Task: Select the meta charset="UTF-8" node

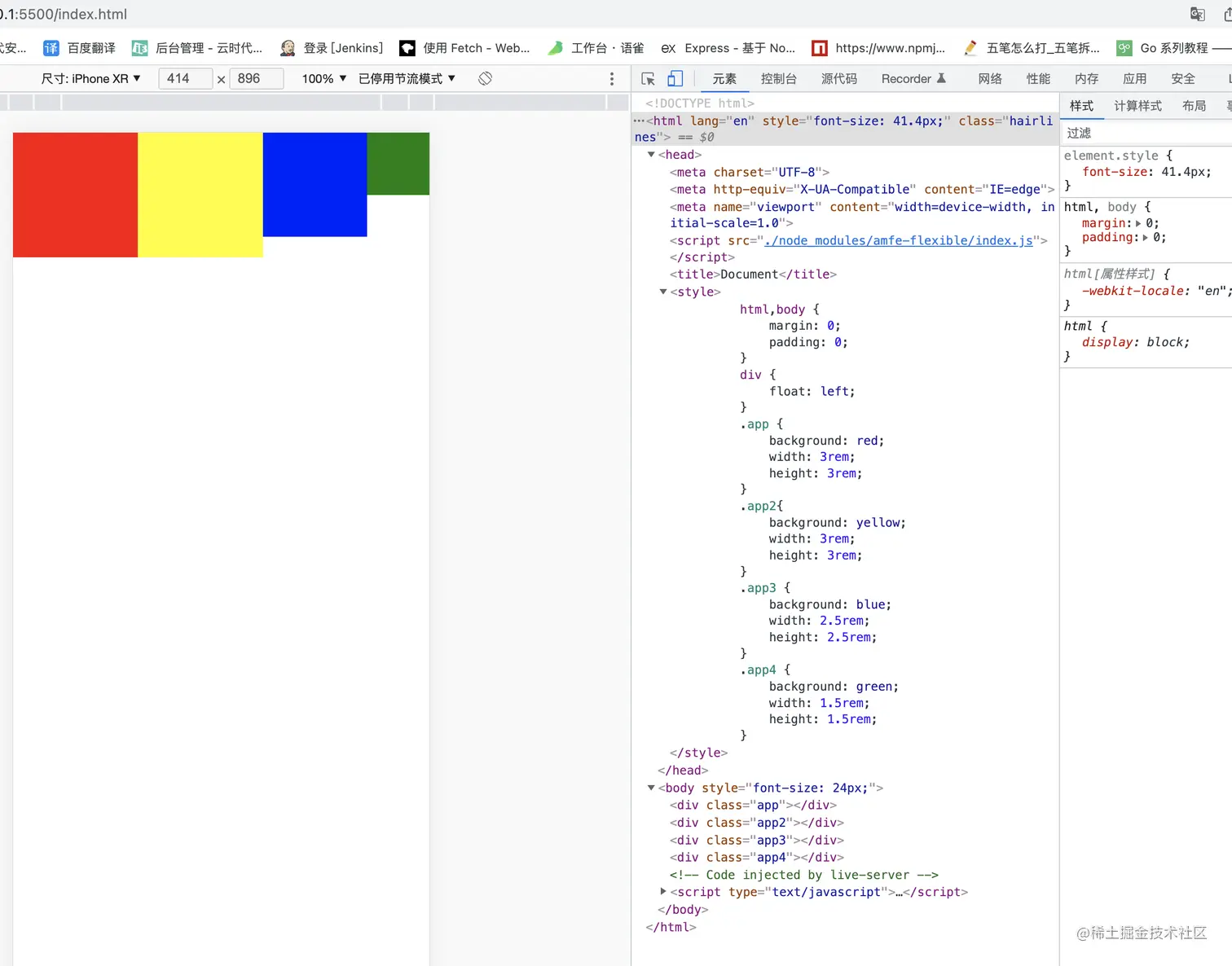Action: [x=750, y=172]
